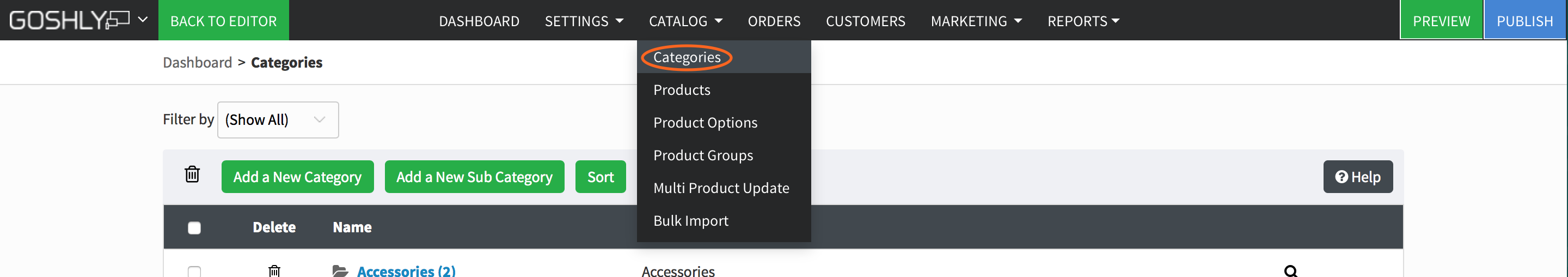
Task: Open Product Options menu entry
Action: [x=705, y=123]
